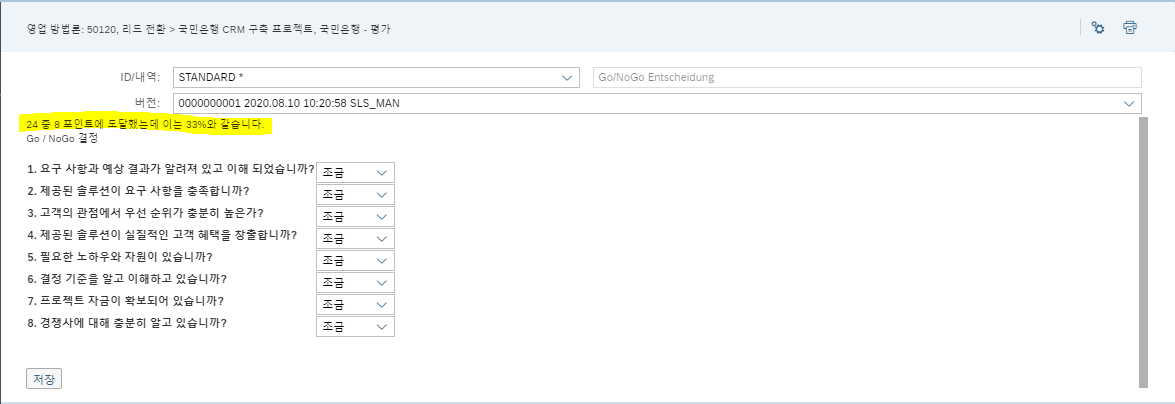Click the Go/NoGo Entscheidung description field
The image size is (1175, 404).
click(x=867, y=77)
